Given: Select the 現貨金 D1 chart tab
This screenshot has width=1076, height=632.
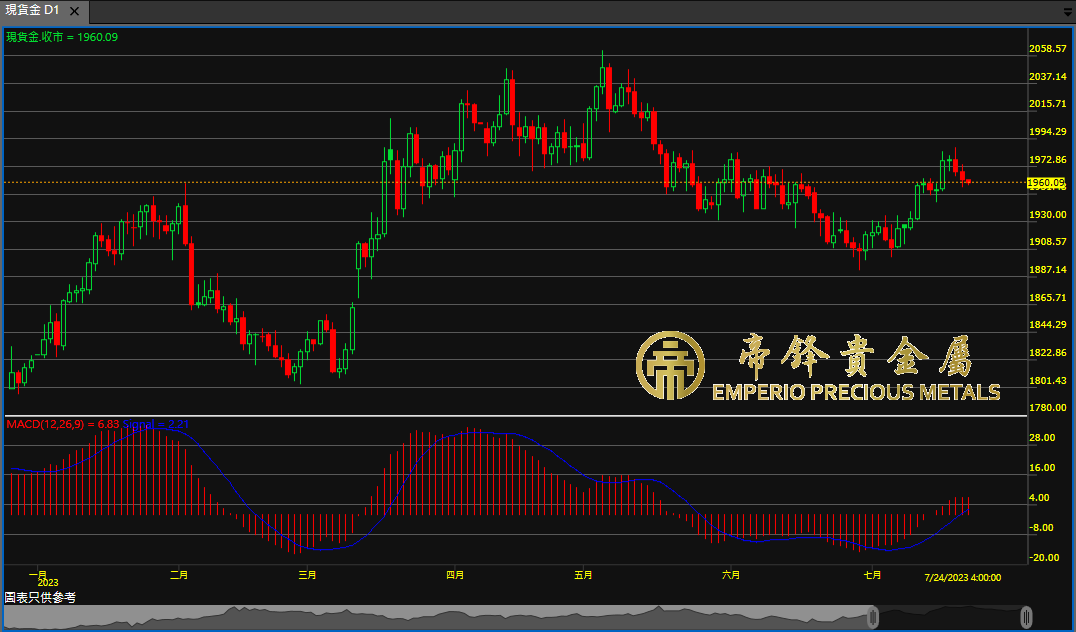Looking at the screenshot, I should pos(44,11).
